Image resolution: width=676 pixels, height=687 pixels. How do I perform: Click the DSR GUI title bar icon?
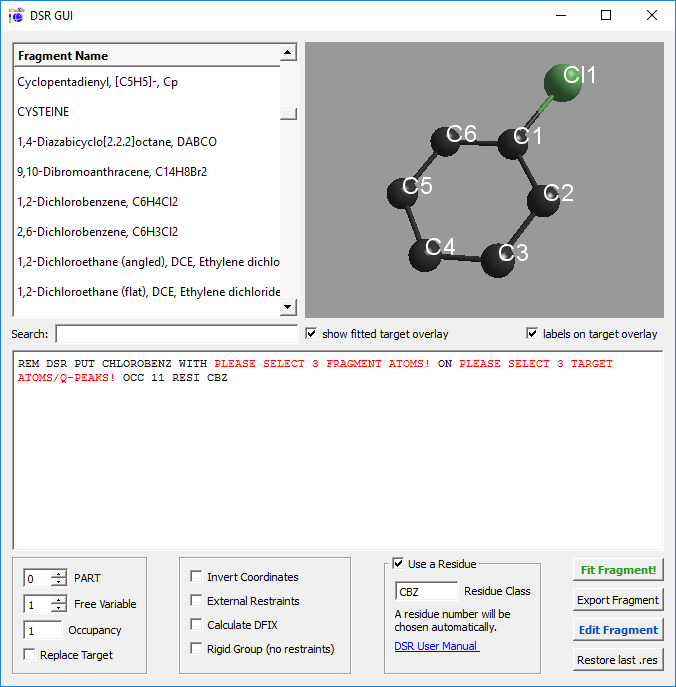pos(16,15)
